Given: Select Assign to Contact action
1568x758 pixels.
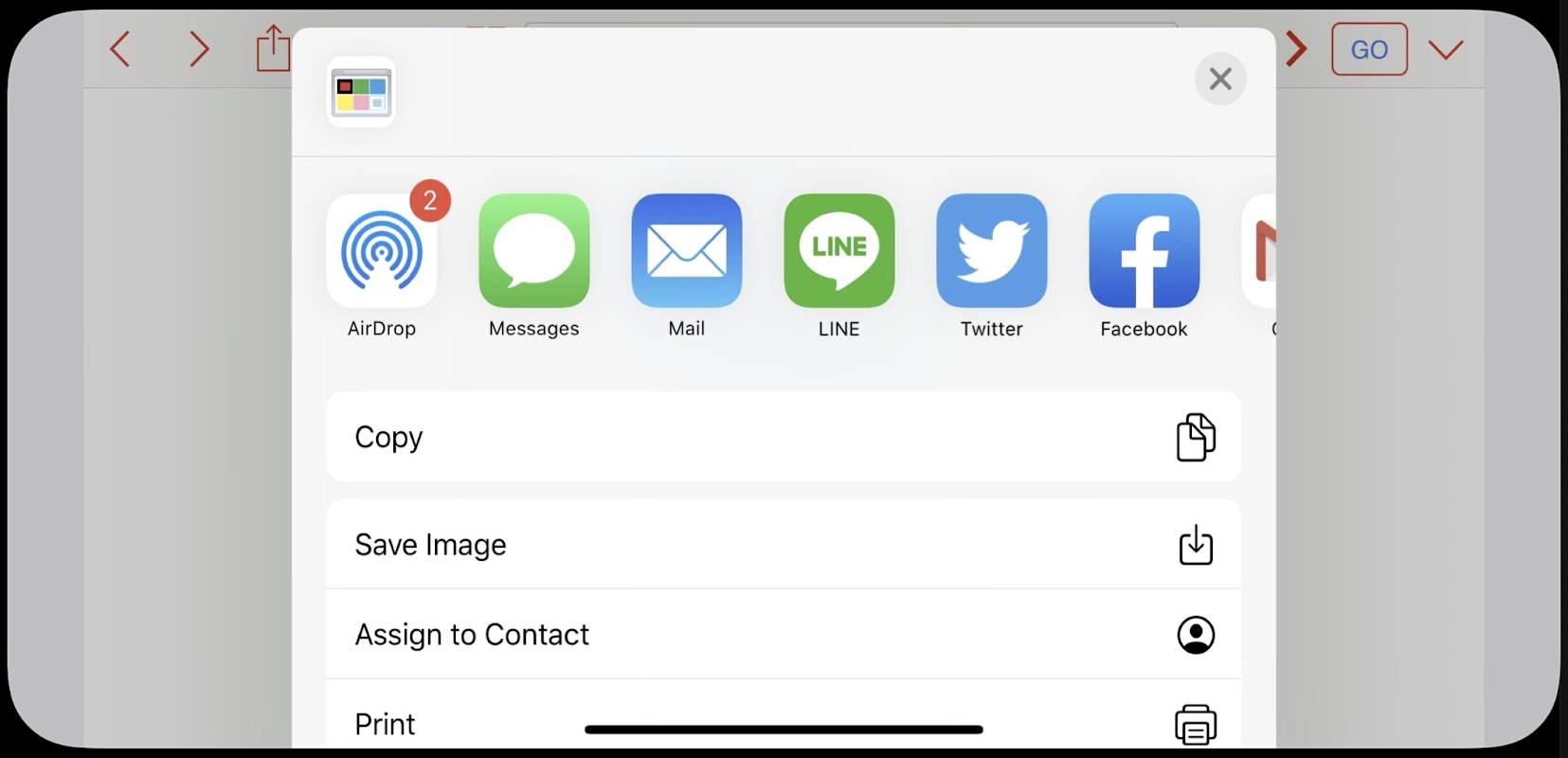Looking at the screenshot, I should pyautogui.click(x=784, y=634).
